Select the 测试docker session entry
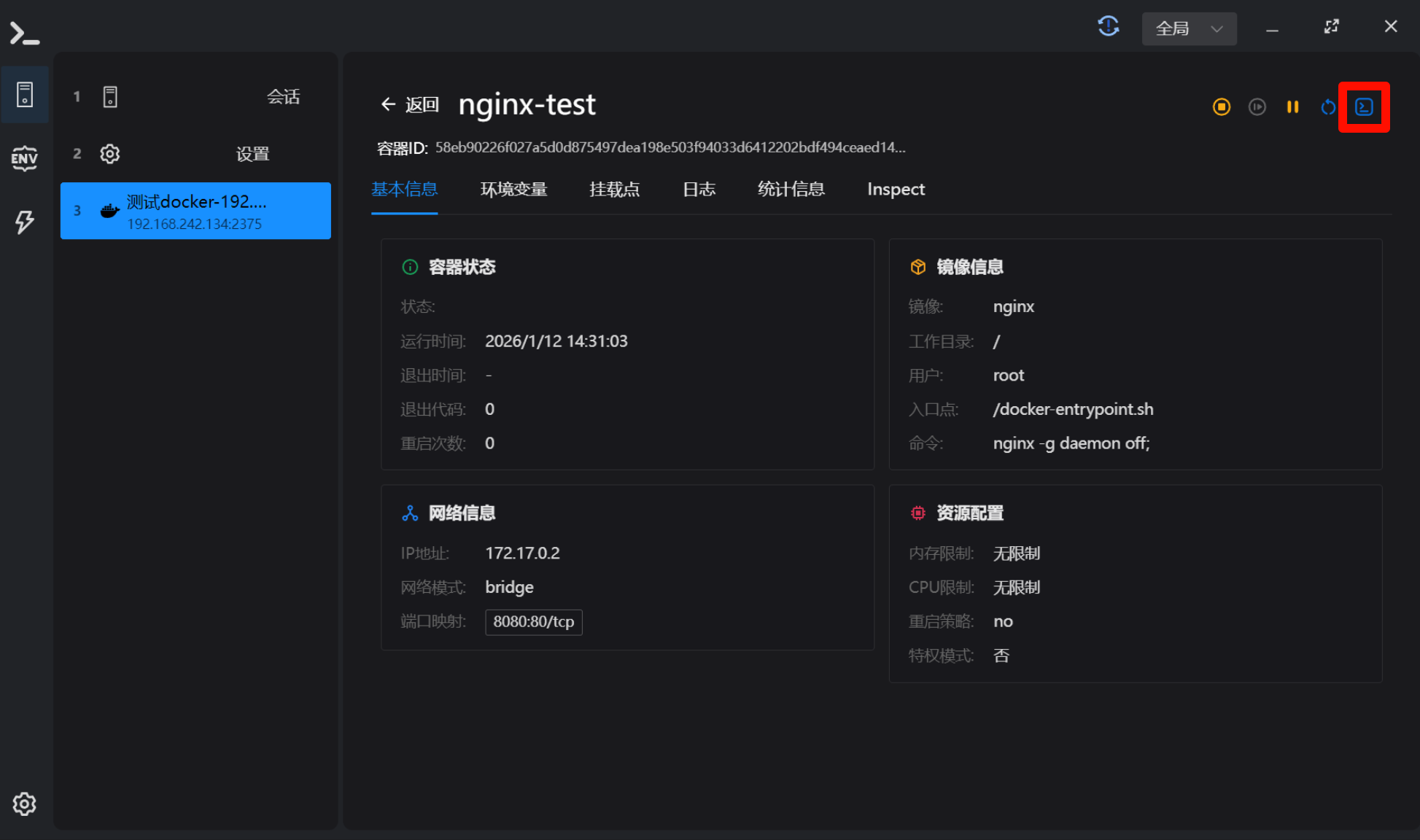 pos(195,211)
